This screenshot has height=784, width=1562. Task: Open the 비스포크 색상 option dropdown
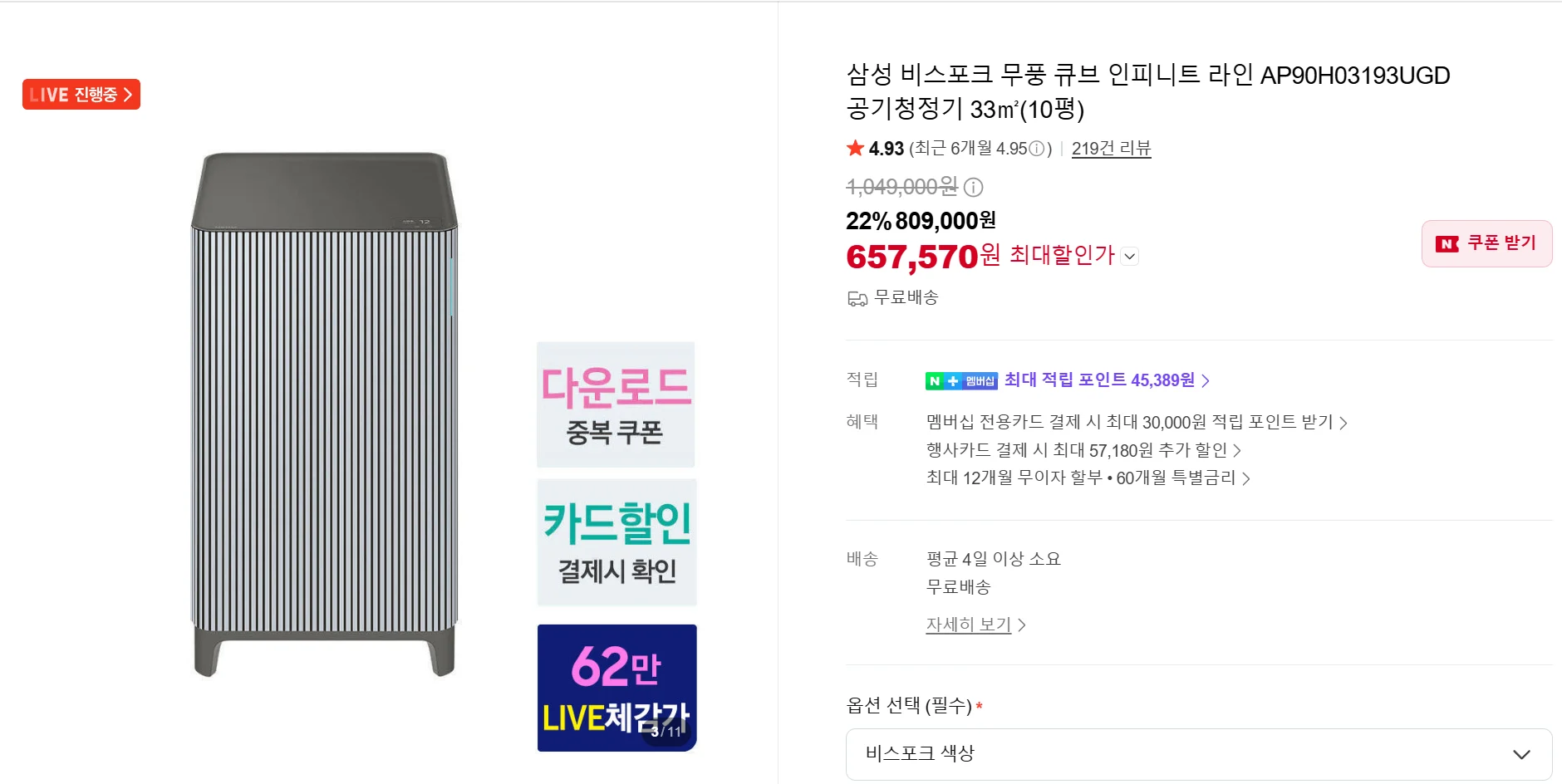(x=1199, y=754)
